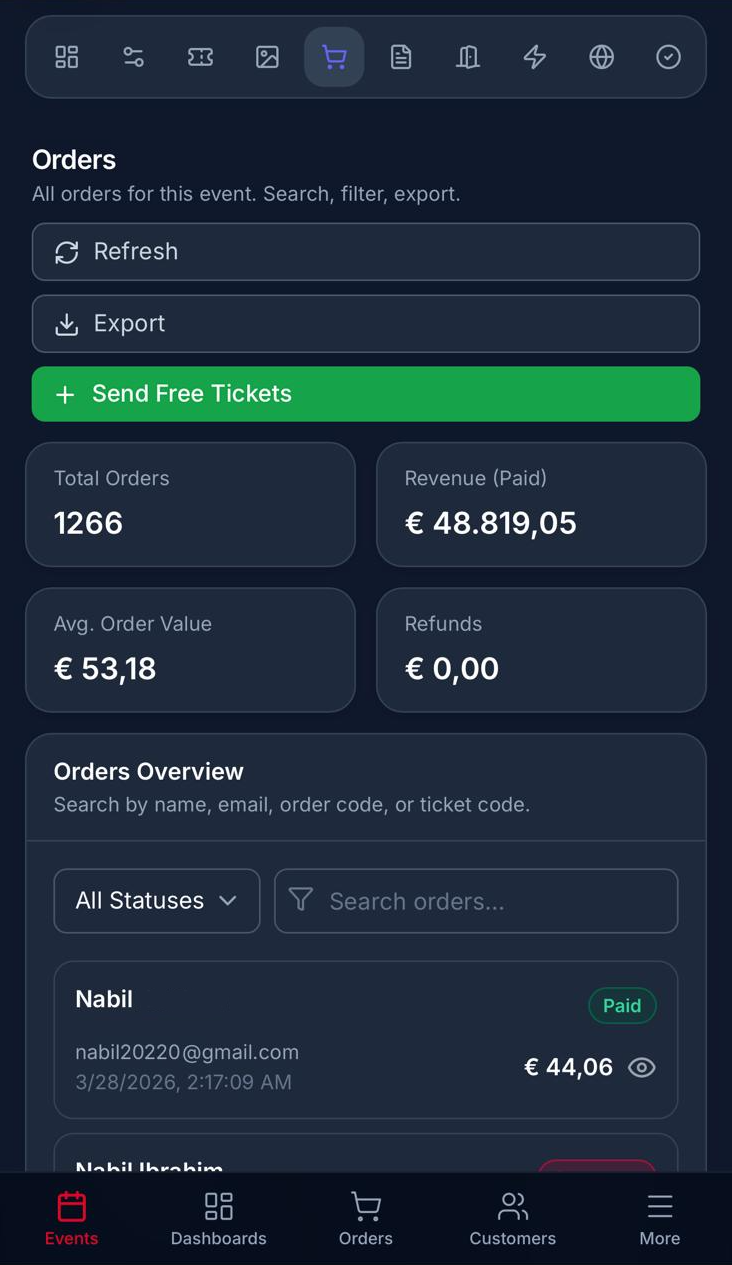Export all orders
This screenshot has width=732, height=1265.
[366, 324]
